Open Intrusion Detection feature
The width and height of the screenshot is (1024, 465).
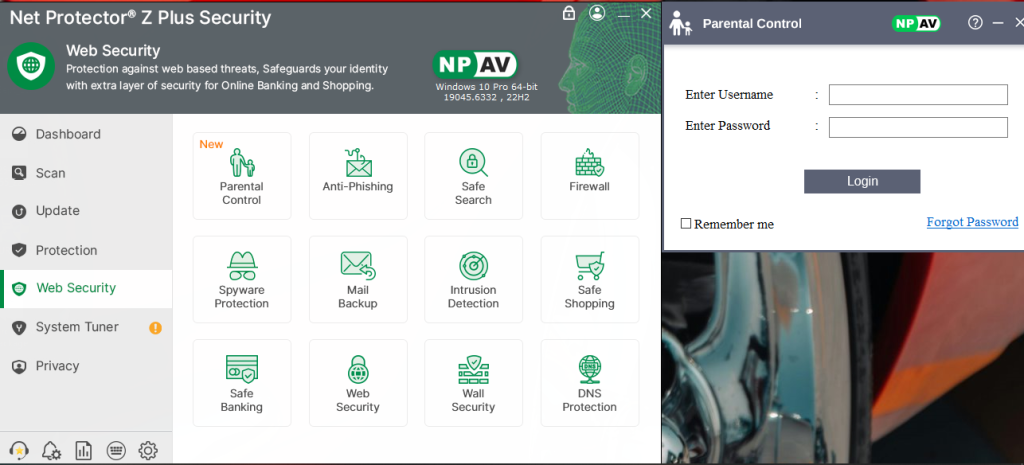[473, 279]
